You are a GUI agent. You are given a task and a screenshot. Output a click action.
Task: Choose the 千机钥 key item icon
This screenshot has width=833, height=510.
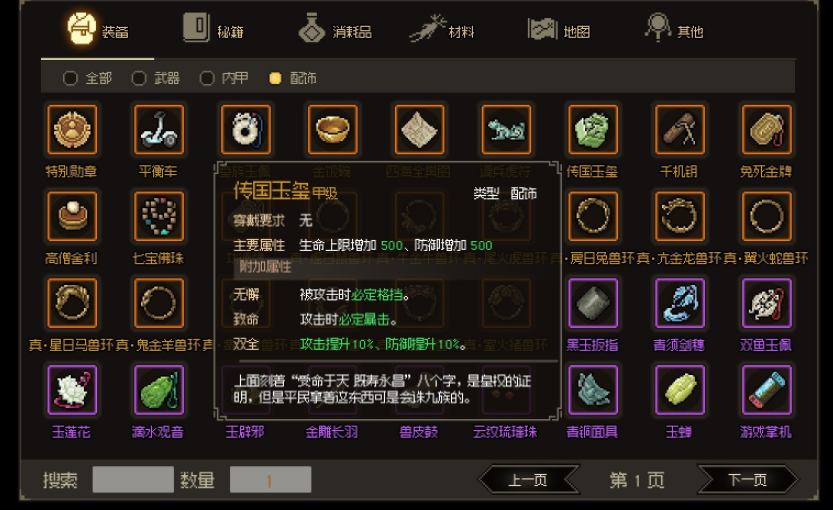[x=679, y=130]
